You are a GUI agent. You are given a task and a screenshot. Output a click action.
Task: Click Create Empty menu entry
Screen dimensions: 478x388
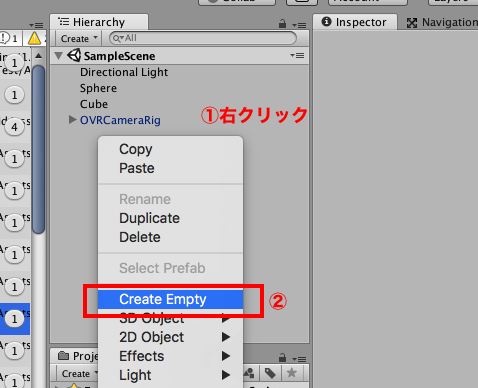170,299
